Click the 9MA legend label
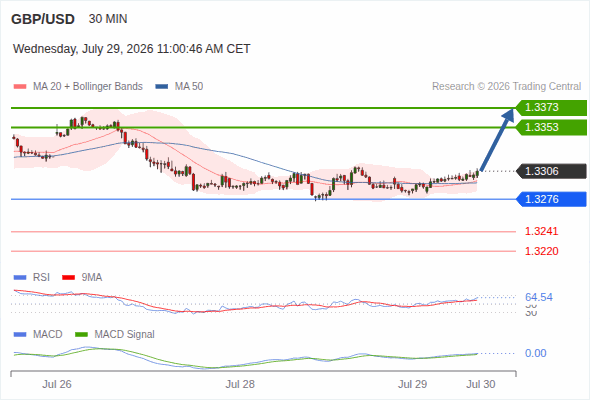 coord(92,277)
